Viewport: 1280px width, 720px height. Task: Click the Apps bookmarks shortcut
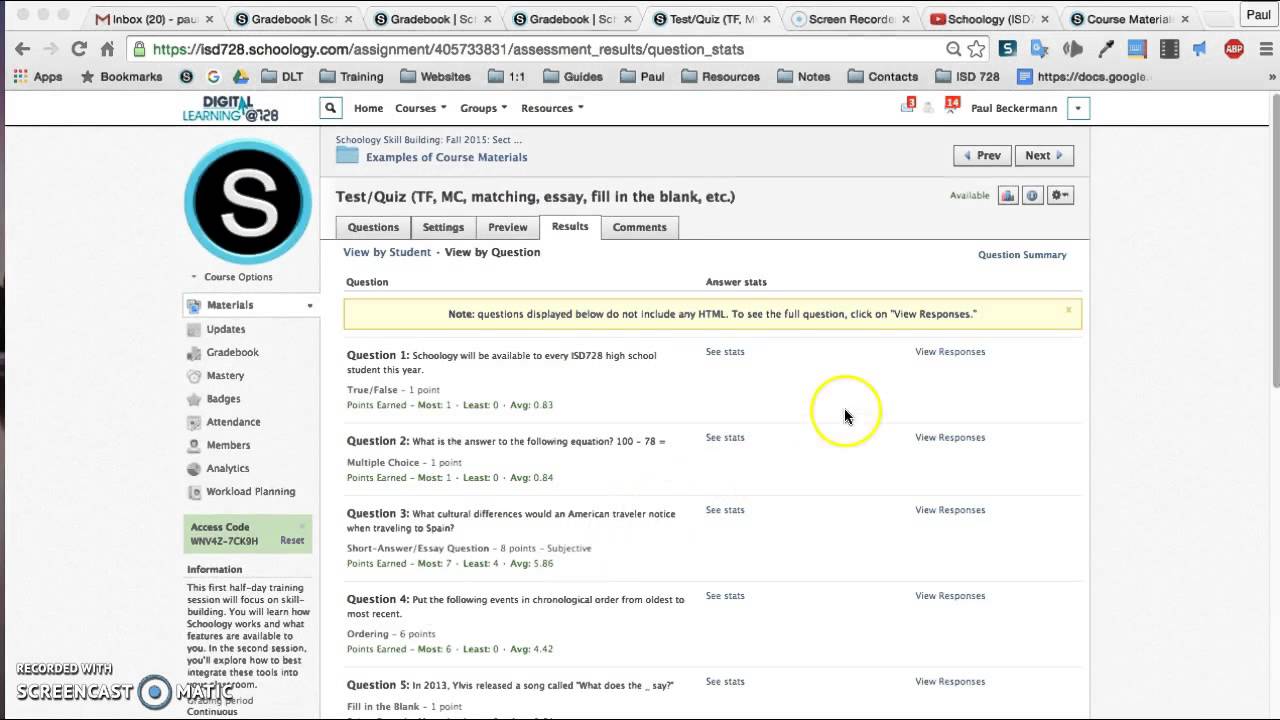coord(39,77)
